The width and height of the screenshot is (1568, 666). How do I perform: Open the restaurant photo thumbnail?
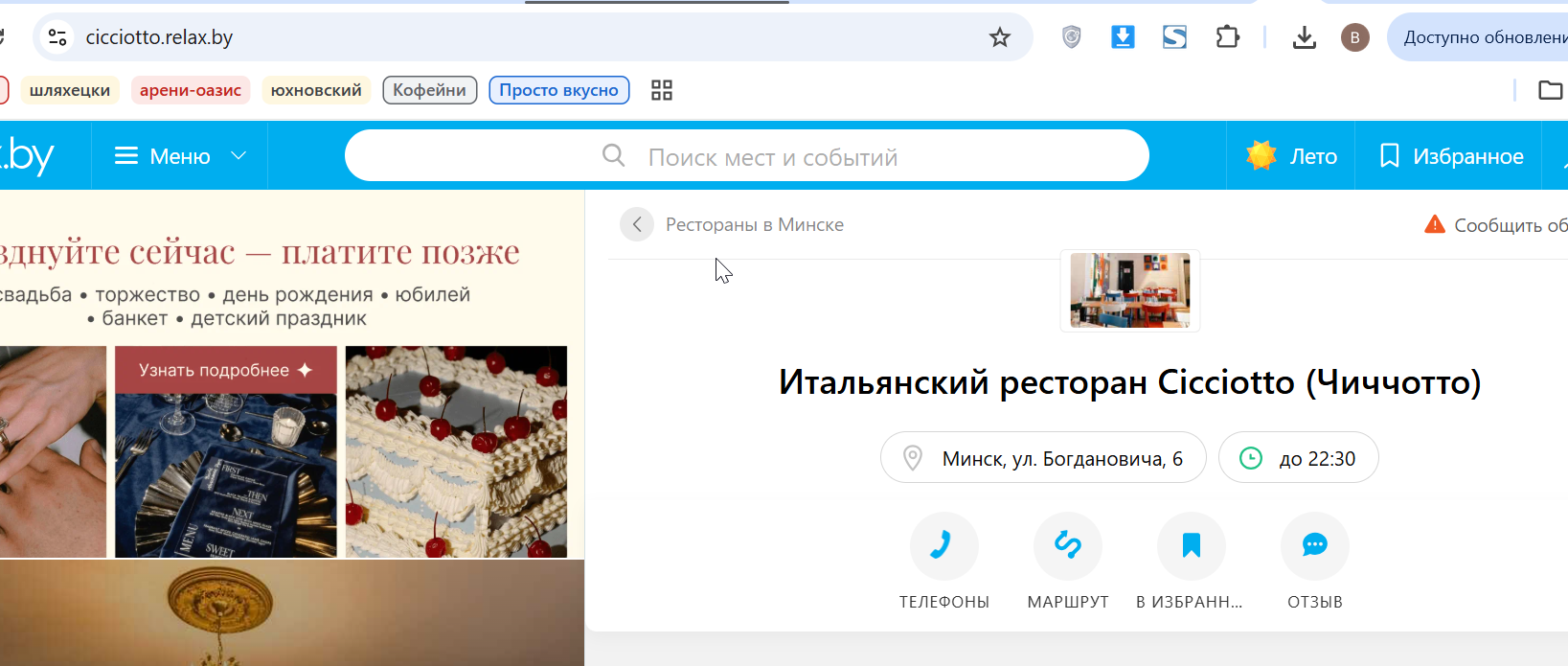1130,290
